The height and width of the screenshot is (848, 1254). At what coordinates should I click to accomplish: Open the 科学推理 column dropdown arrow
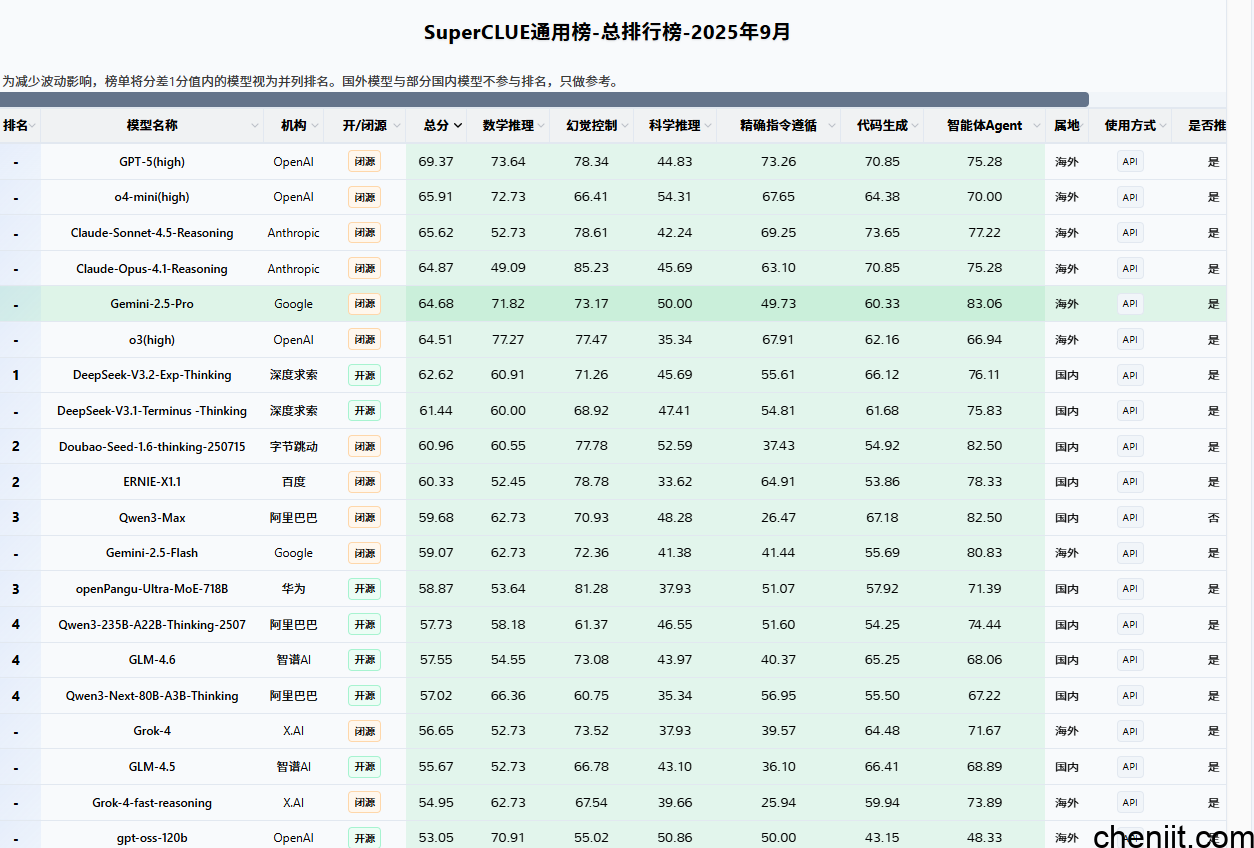[708, 126]
